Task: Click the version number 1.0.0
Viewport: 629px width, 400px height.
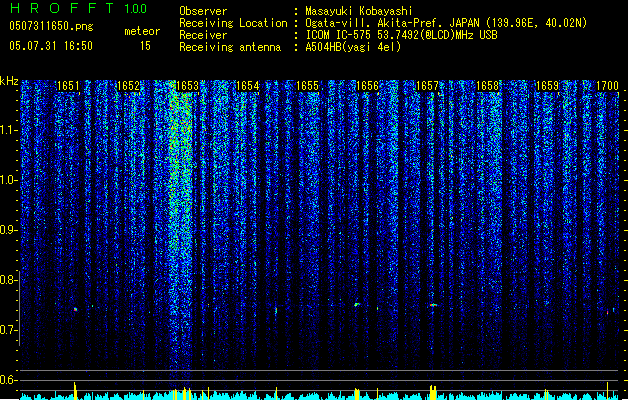Action: tap(136, 9)
